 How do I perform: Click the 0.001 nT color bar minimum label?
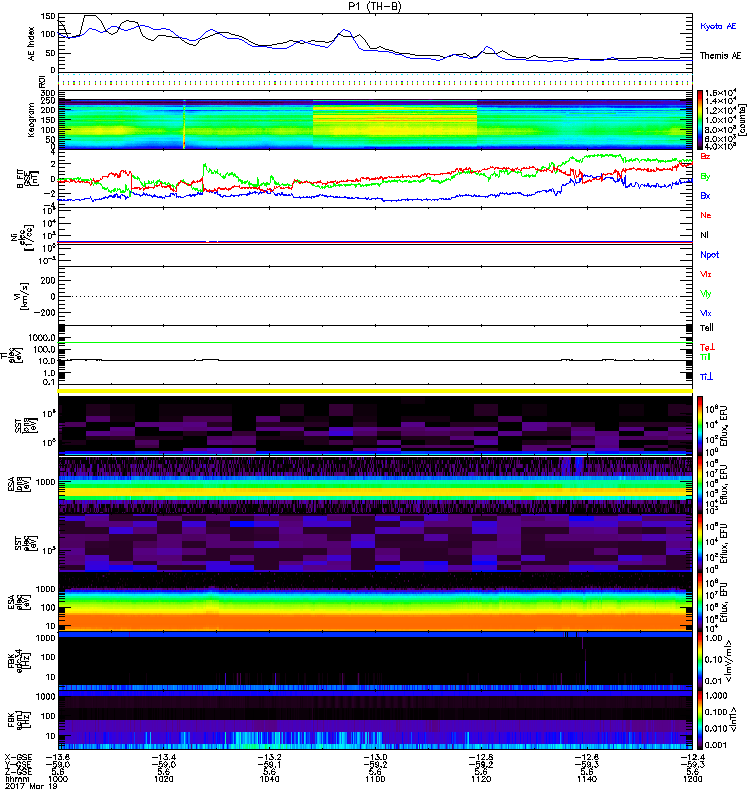click(x=716, y=745)
